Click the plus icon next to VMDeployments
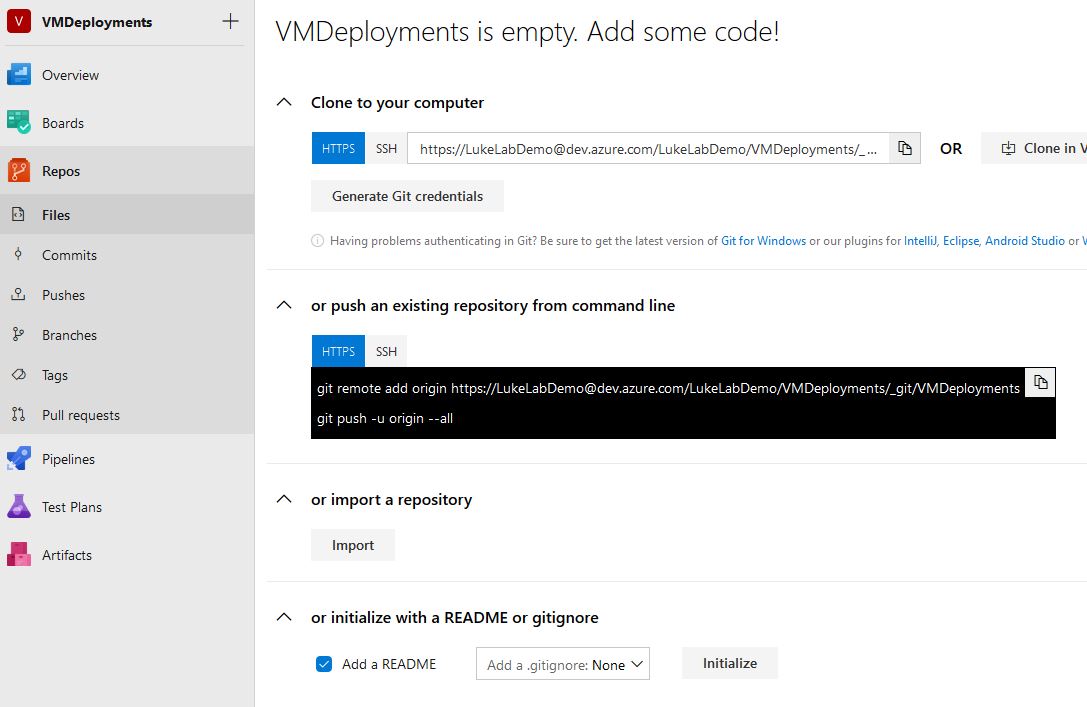This screenshot has height=707, width=1087. [230, 21]
